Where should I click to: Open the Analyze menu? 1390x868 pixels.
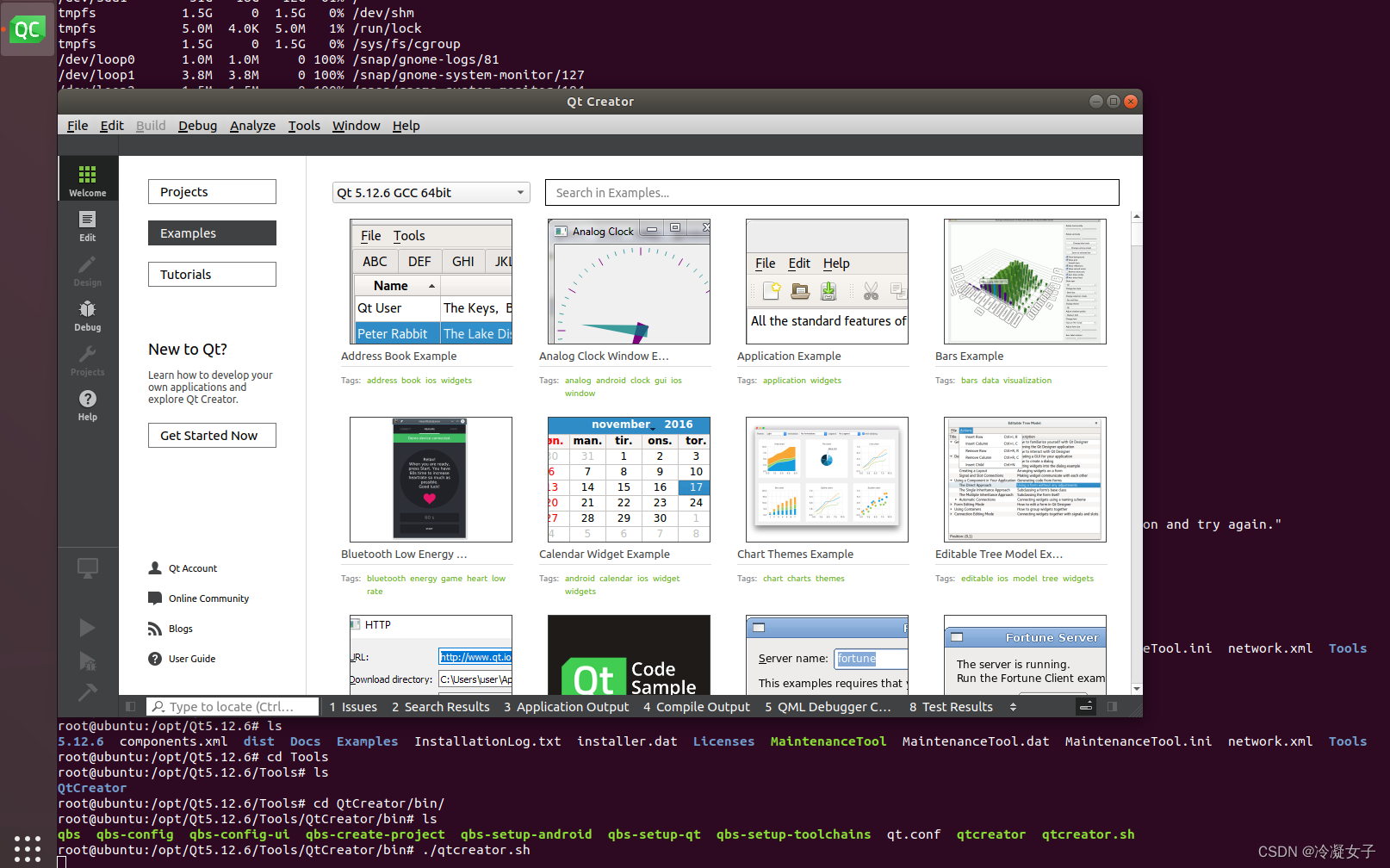click(252, 126)
